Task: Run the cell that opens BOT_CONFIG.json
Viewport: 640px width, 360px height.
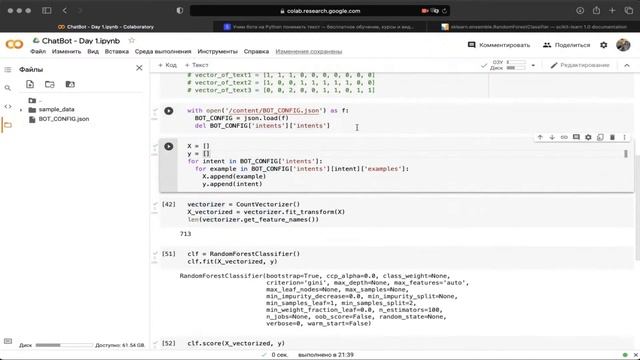Action: coord(169,111)
